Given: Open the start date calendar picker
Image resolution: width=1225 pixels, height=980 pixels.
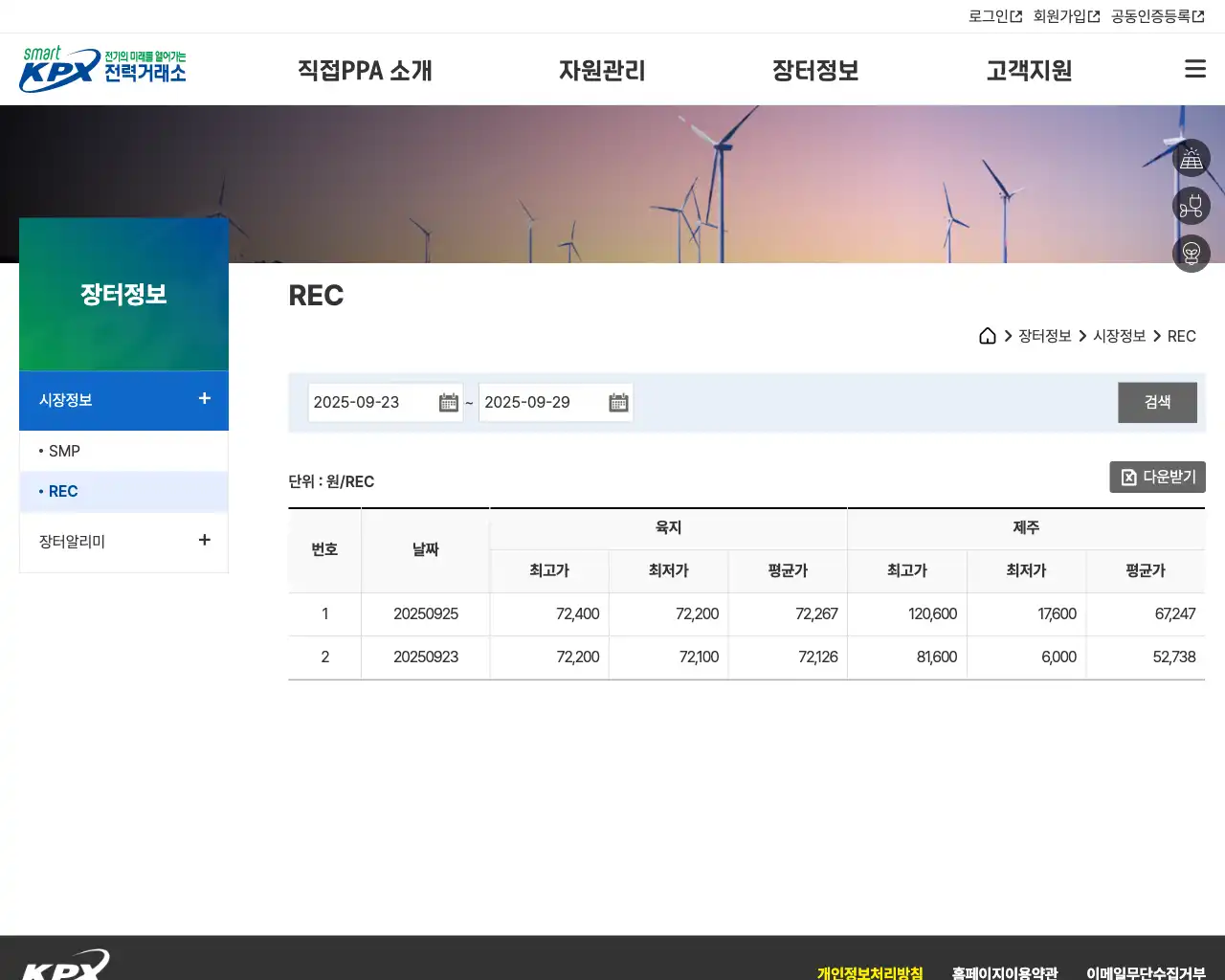Looking at the screenshot, I should coord(448,402).
